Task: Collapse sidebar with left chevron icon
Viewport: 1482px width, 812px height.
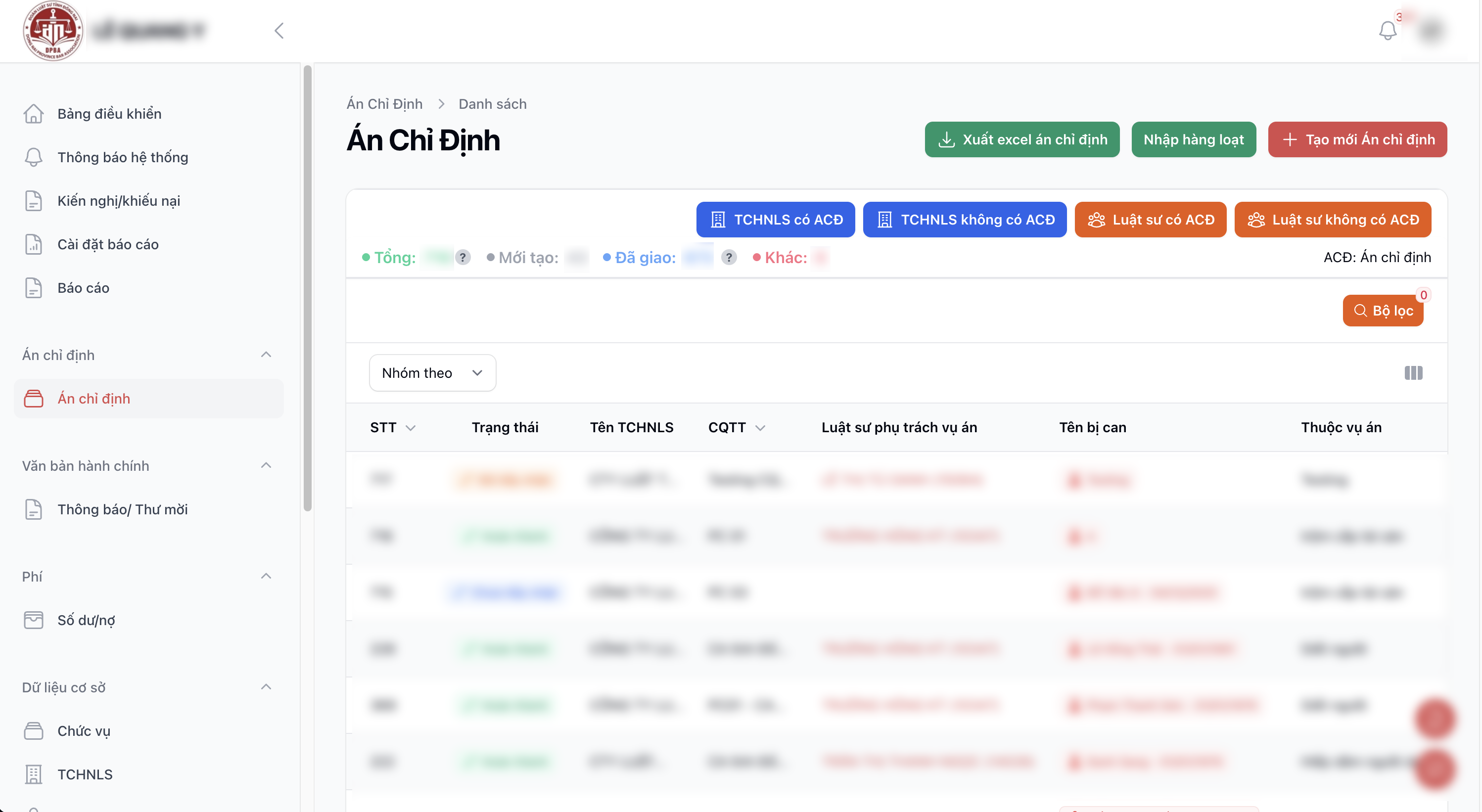Action: click(279, 31)
